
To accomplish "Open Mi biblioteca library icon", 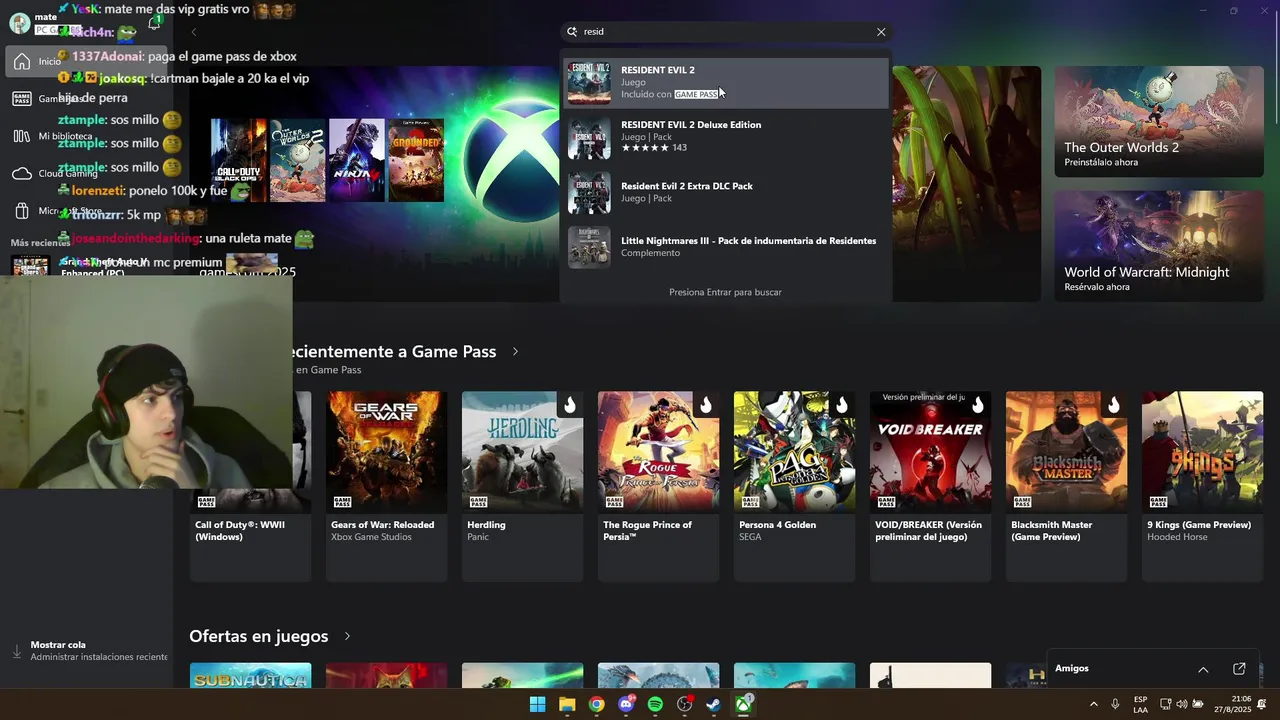I will 22,136.
